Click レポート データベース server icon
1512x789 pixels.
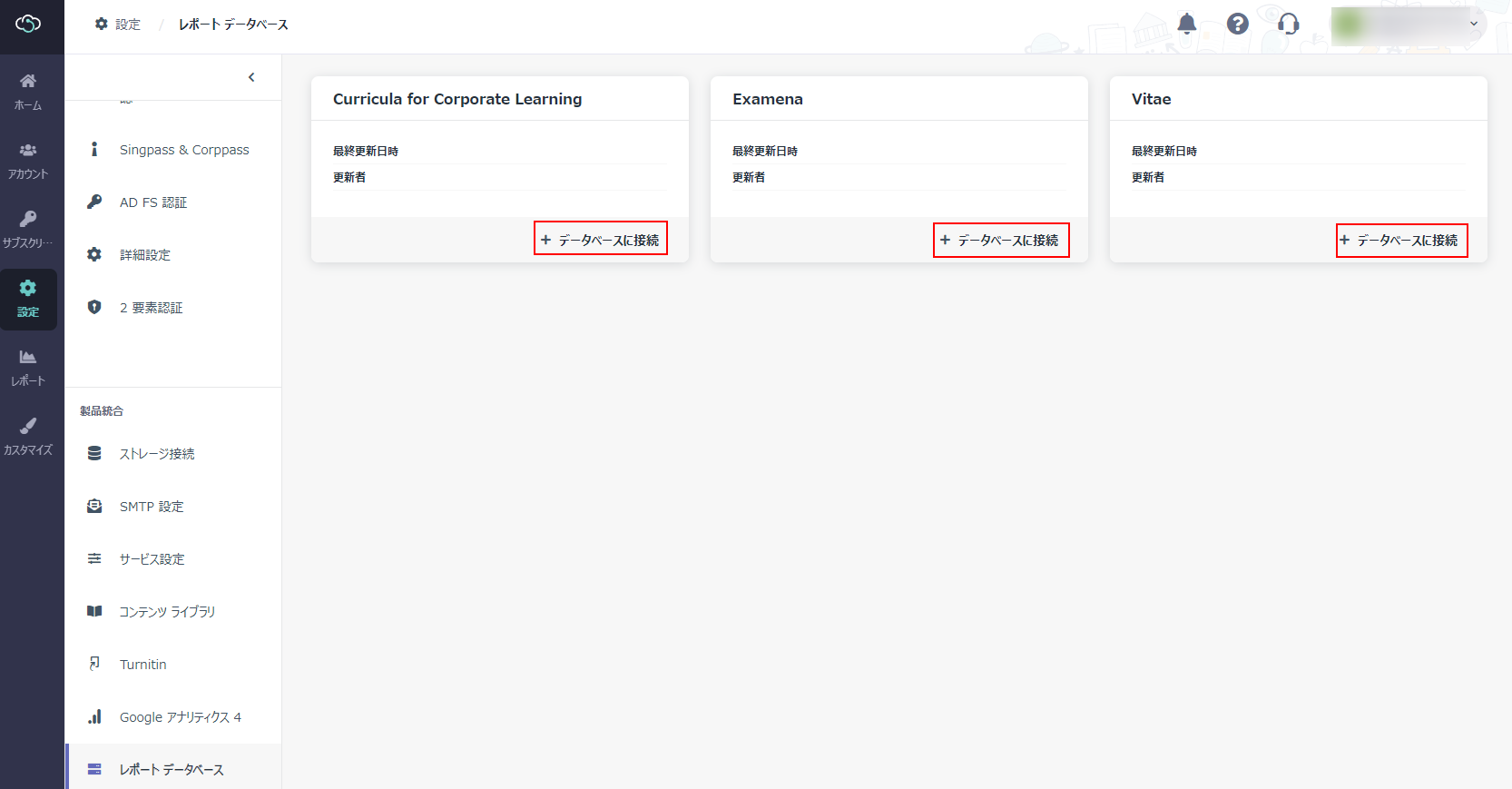pos(94,769)
